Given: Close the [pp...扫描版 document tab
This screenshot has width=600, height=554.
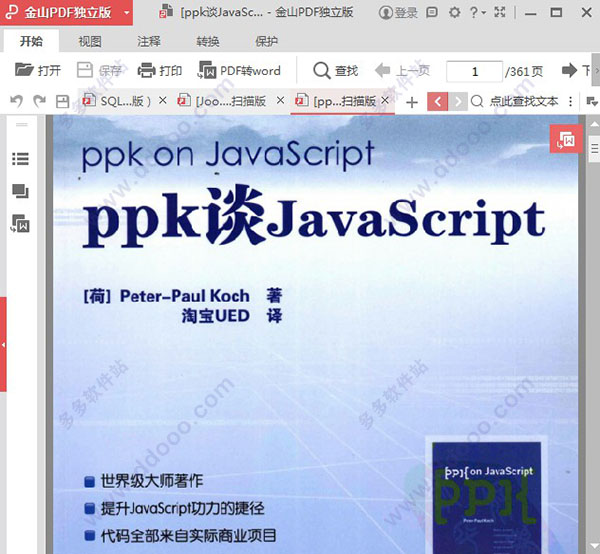Looking at the screenshot, I should pyautogui.click(x=385, y=100).
